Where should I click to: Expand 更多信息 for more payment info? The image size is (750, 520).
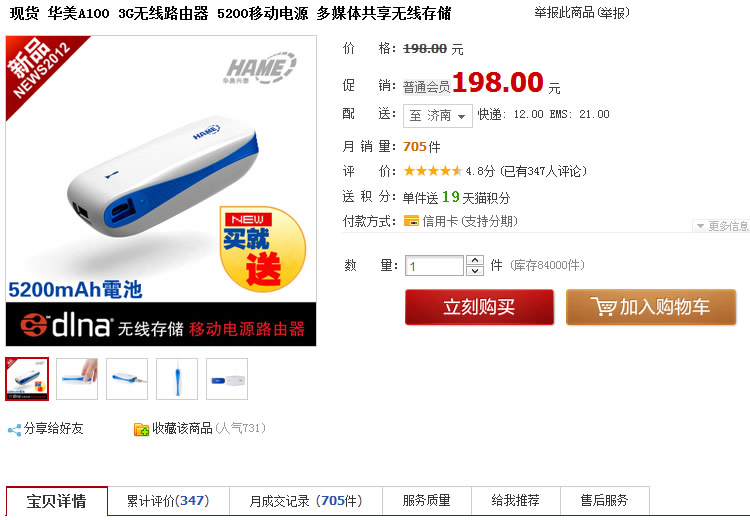pyautogui.click(x=721, y=226)
